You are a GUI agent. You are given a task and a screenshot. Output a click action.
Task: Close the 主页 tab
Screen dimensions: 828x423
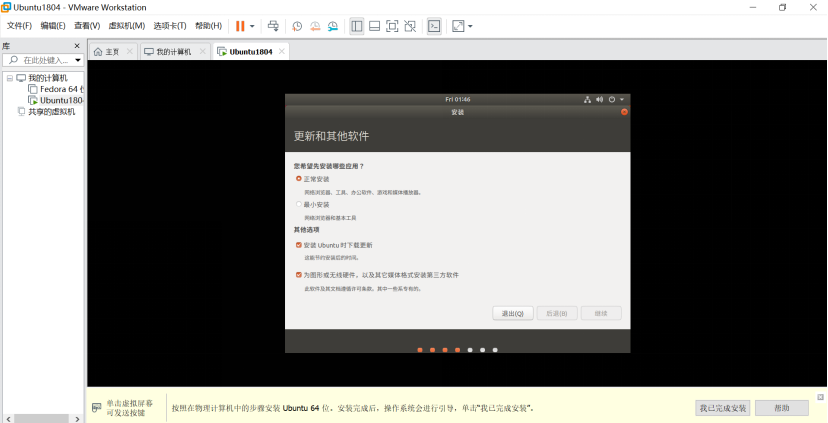[129, 52]
